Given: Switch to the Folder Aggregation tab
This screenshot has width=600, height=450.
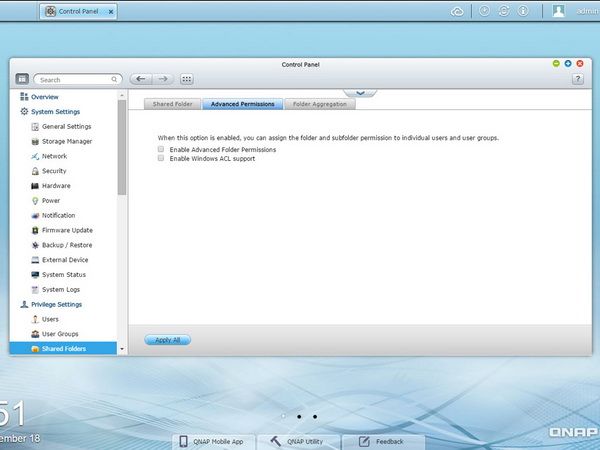Looking at the screenshot, I should tap(320, 104).
